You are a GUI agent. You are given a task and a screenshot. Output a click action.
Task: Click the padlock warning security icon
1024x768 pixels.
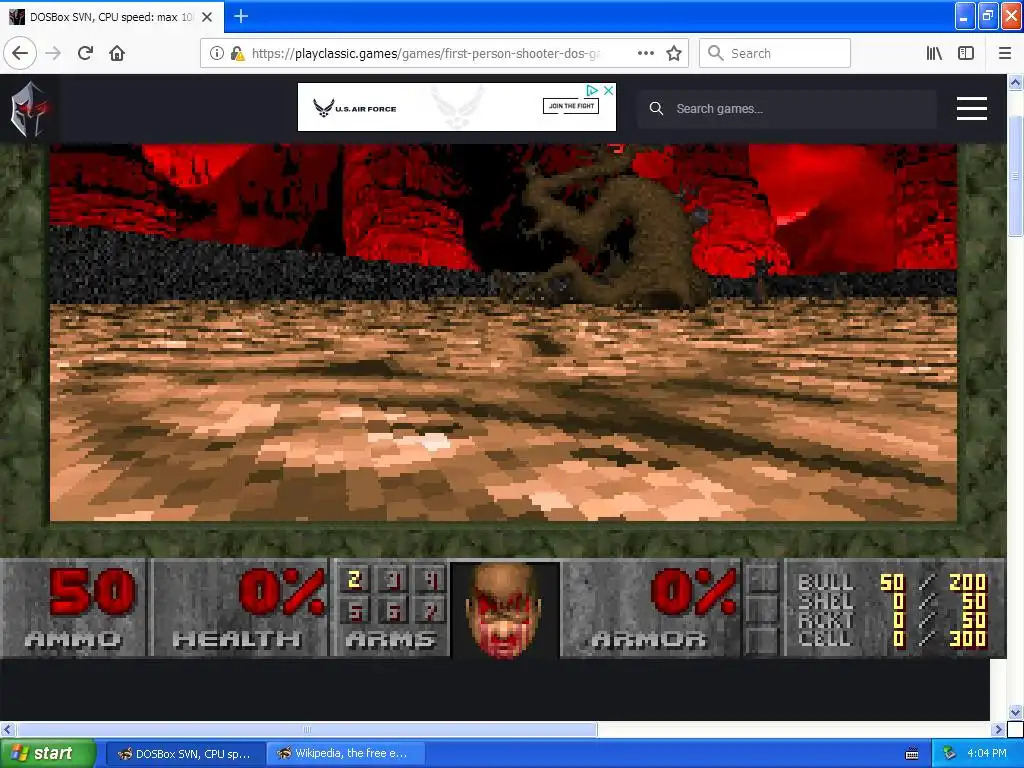[238, 53]
